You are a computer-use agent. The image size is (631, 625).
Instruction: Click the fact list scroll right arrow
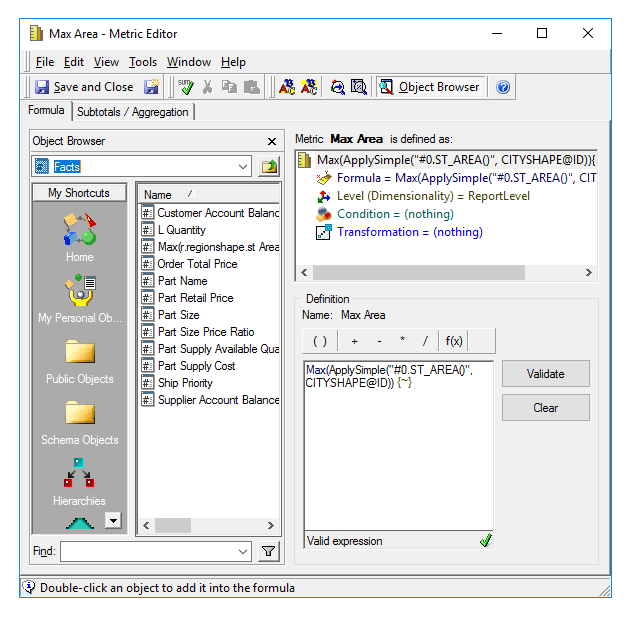(x=271, y=525)
